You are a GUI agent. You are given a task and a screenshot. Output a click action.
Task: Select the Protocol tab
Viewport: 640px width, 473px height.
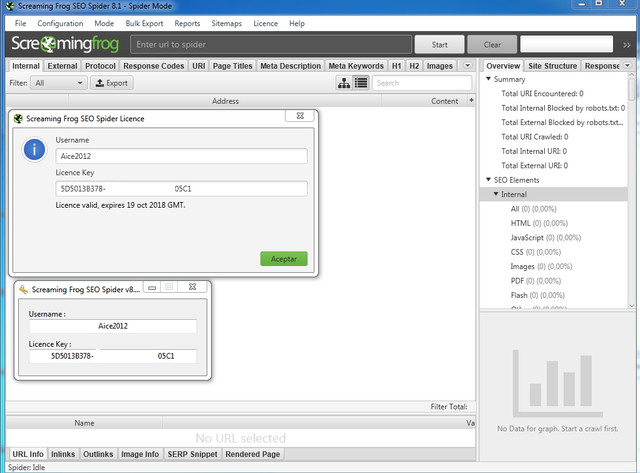[100, 66]
